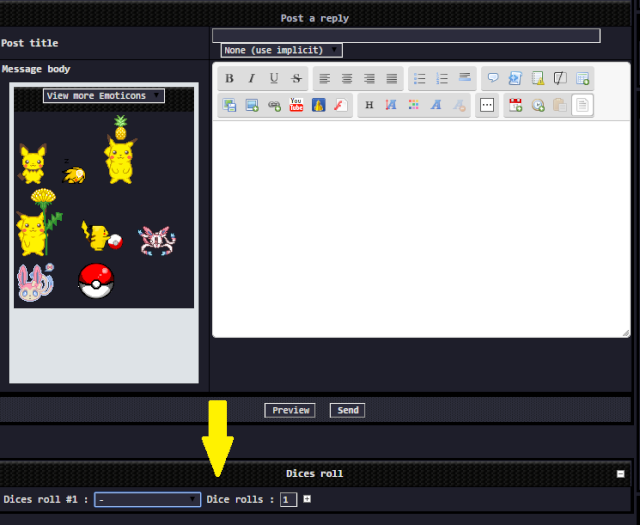Insert the standing Sylveon emoticon
The width and height of the screenshot is (640, 525).
pos(158,241)
